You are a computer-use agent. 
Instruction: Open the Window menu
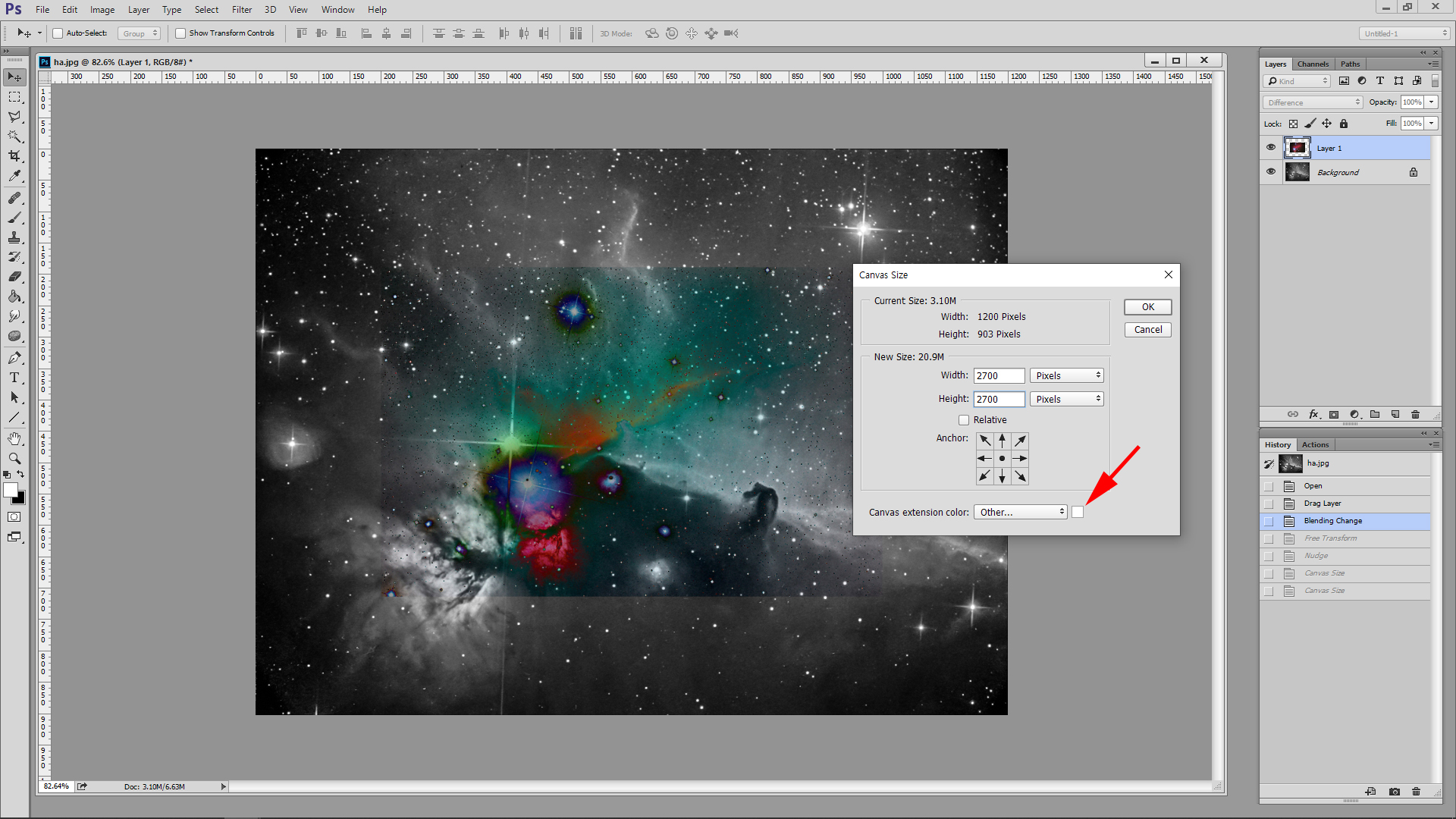pos(337,10)
